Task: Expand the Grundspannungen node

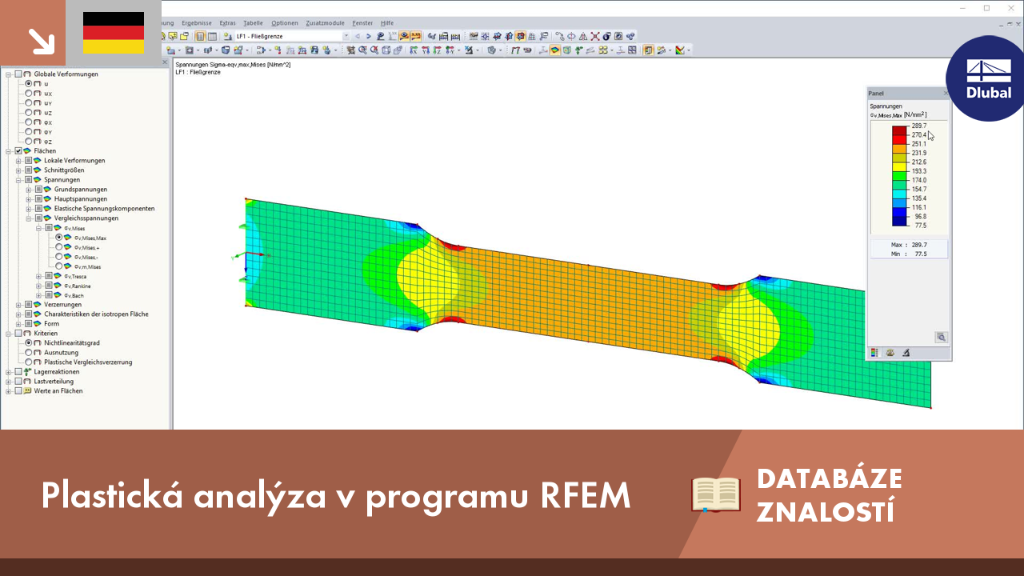Action: click(x=29, y=189)
